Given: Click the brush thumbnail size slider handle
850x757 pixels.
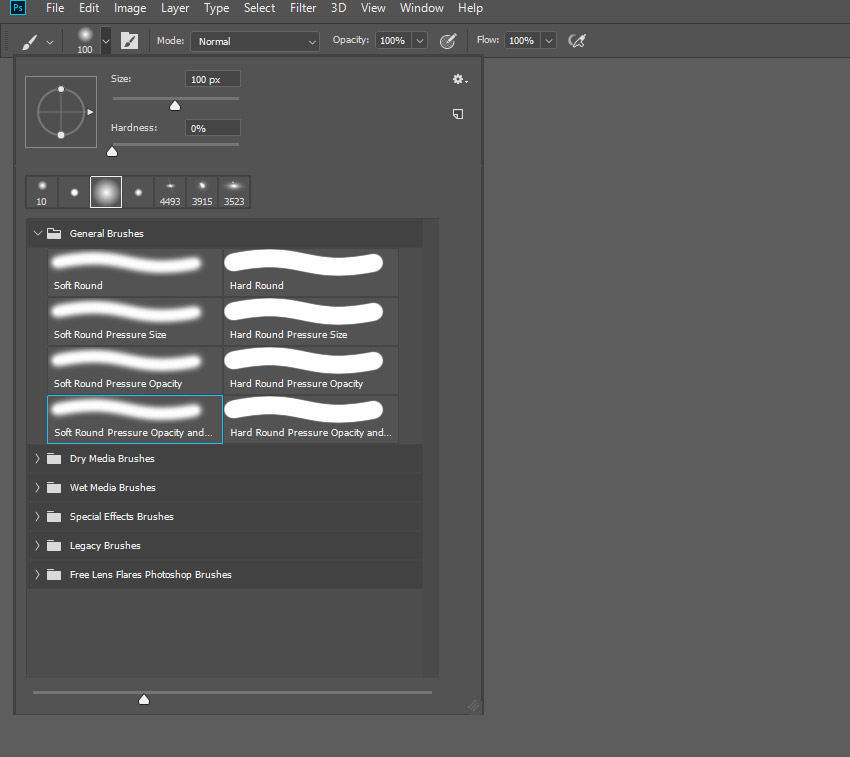Looking at the screenshot, I should (x=144, y=700).
